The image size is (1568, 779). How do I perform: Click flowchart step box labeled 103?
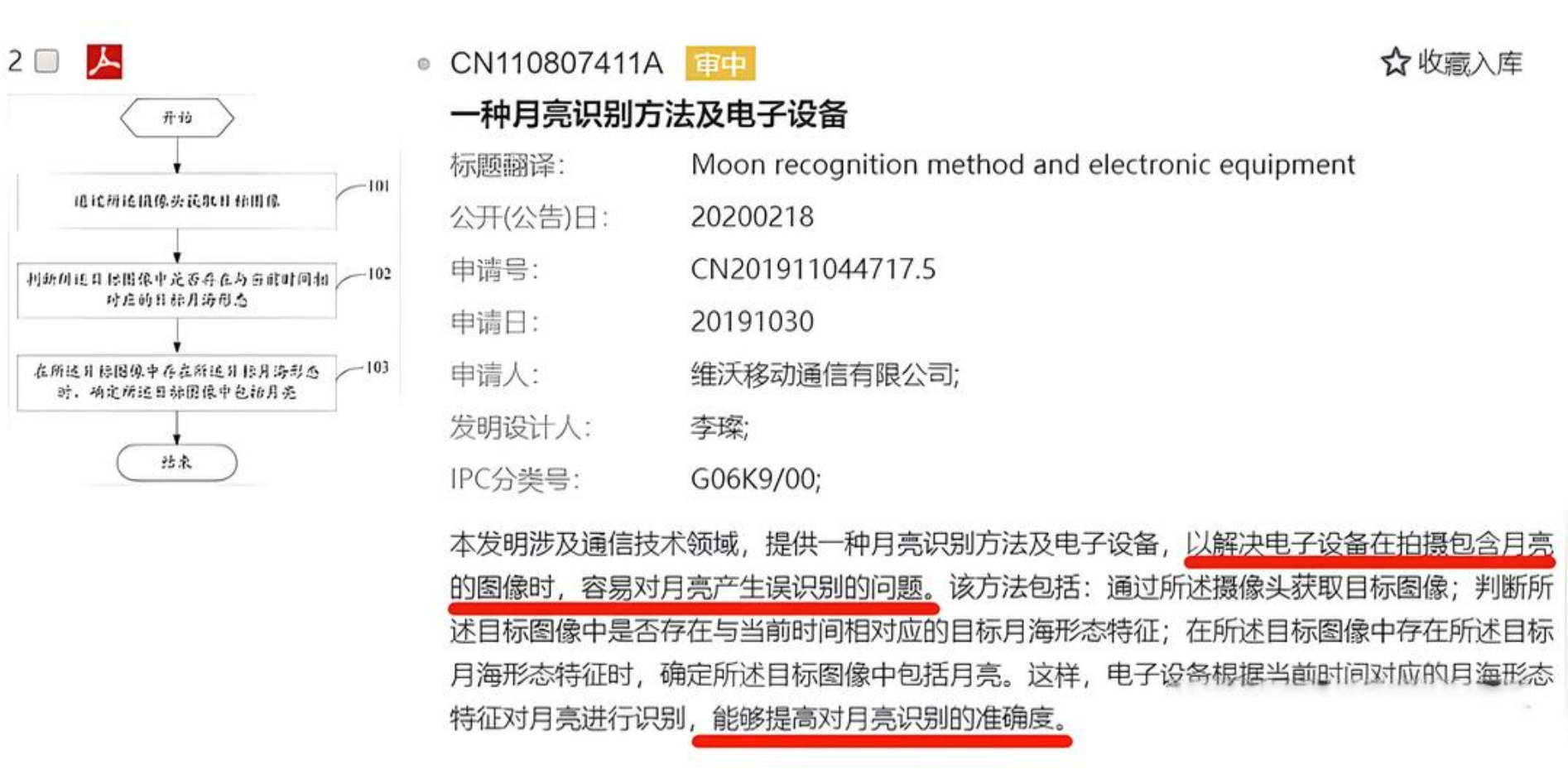[x=177, y=382]
